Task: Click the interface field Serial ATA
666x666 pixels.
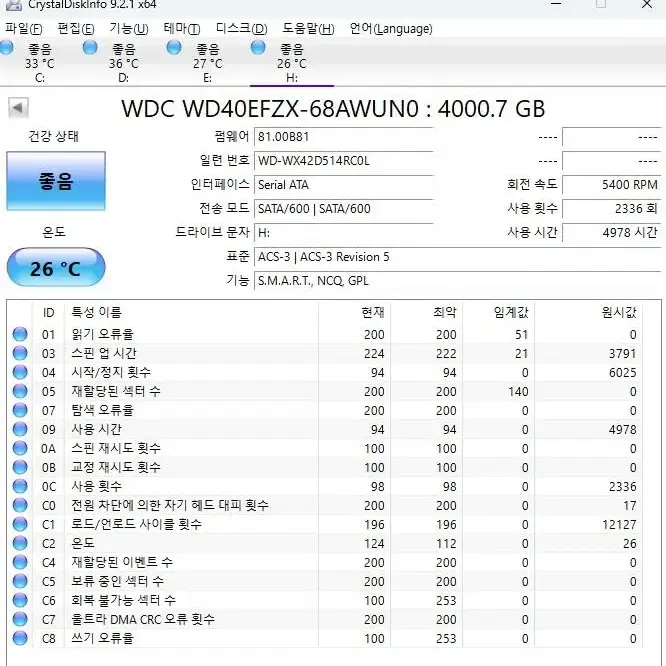Action: 343,185
